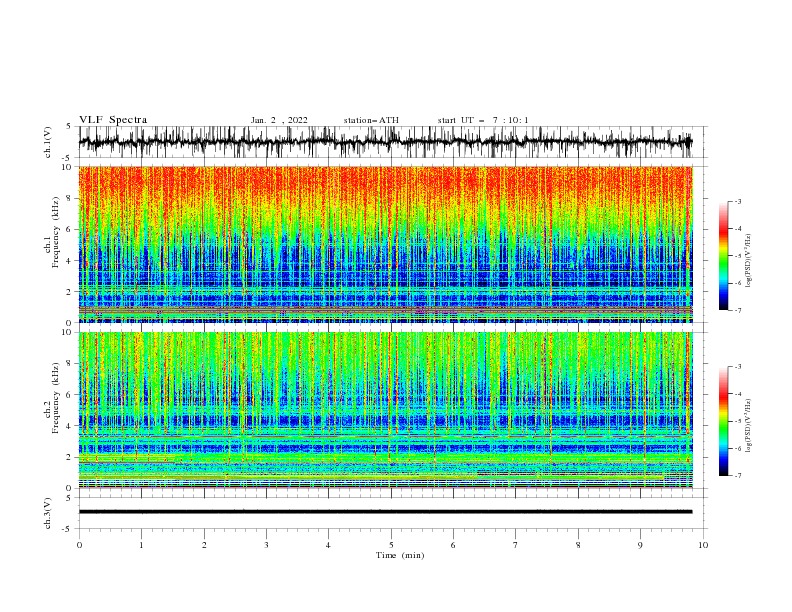This screenshot has width=792, height=612.
Task: Click the ch.3 flat black voltage trace
Action: pos(385,512)
